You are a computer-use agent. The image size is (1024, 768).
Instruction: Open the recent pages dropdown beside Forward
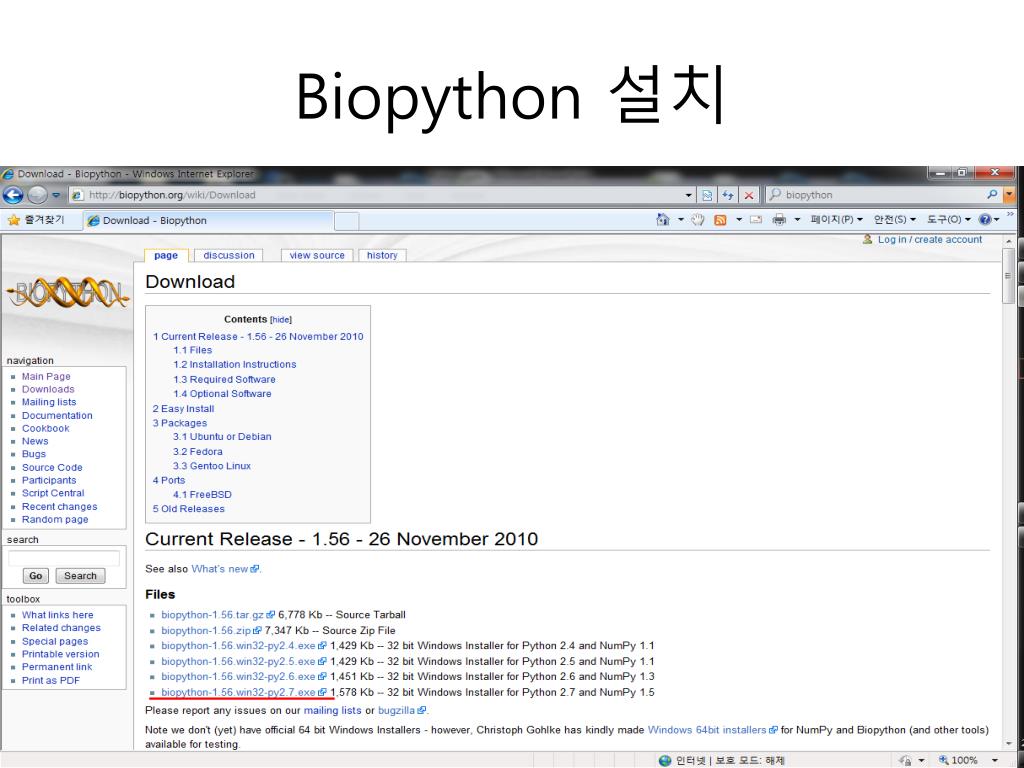click(56, 195)
